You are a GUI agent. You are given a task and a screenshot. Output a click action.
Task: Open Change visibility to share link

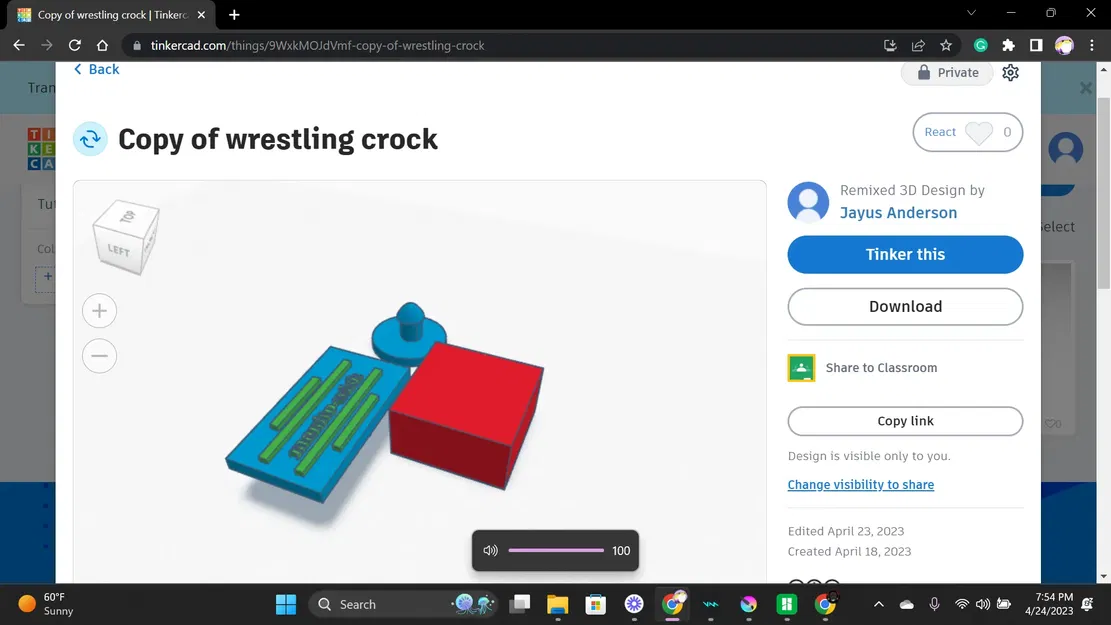pos(861,484)
